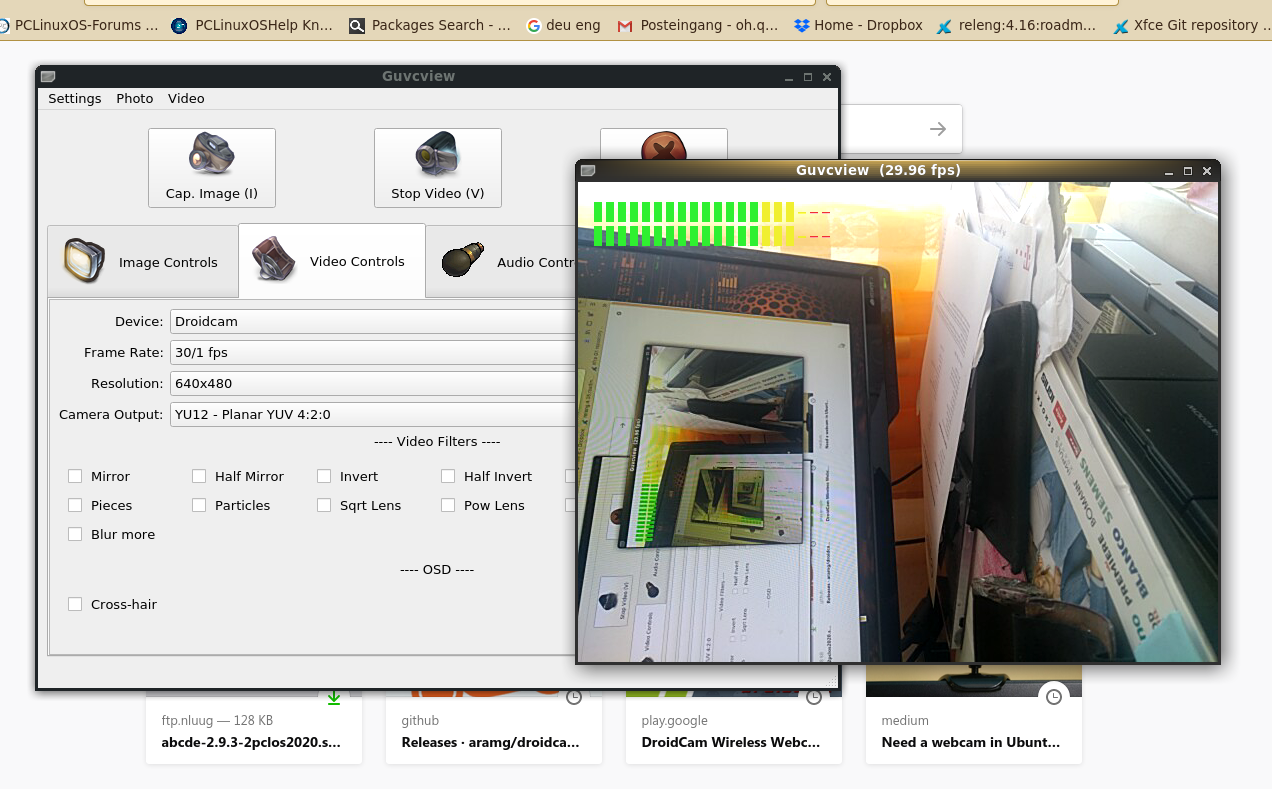1272x789 pixels.
Task: Open the Releases aramg/droidcam github link
Action: tap(490, 742)
